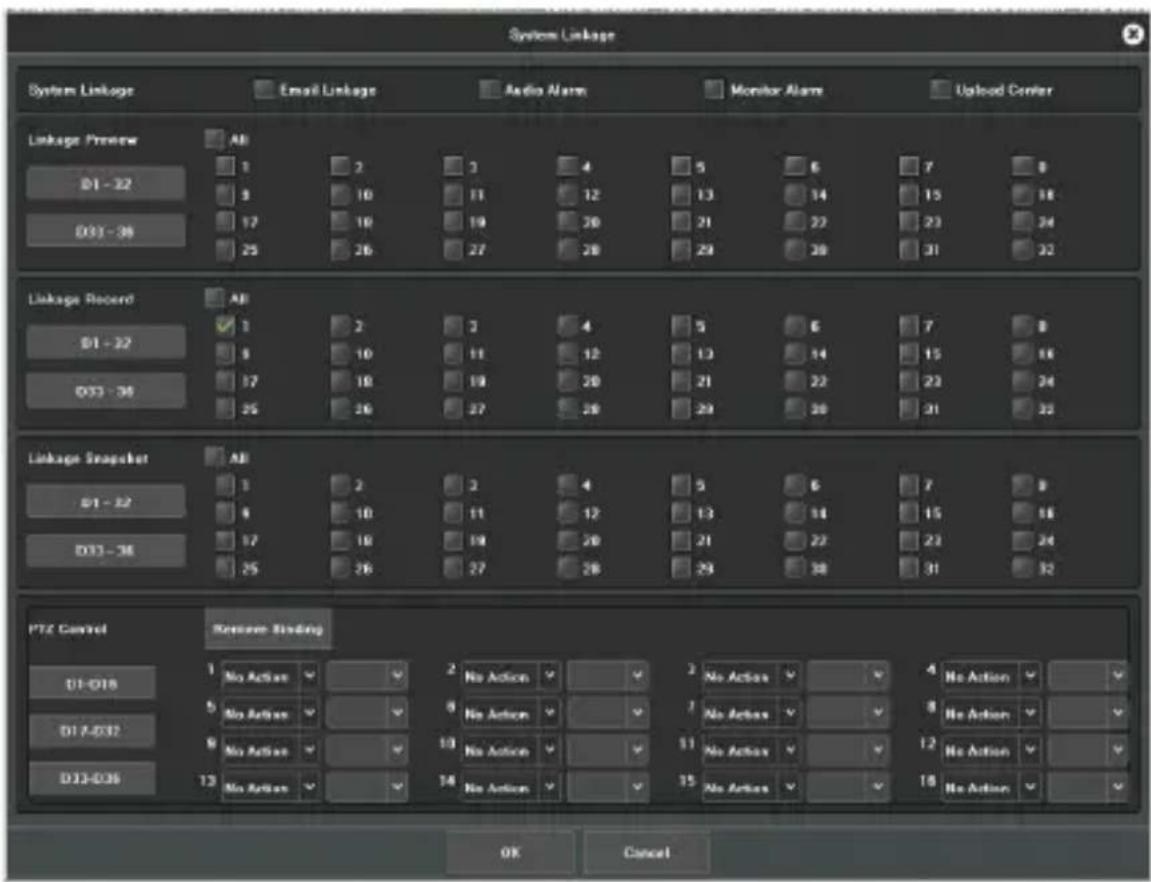
Task: Check channel 25 in Linkage Snapshot
Action: click(x=225, y=568)
